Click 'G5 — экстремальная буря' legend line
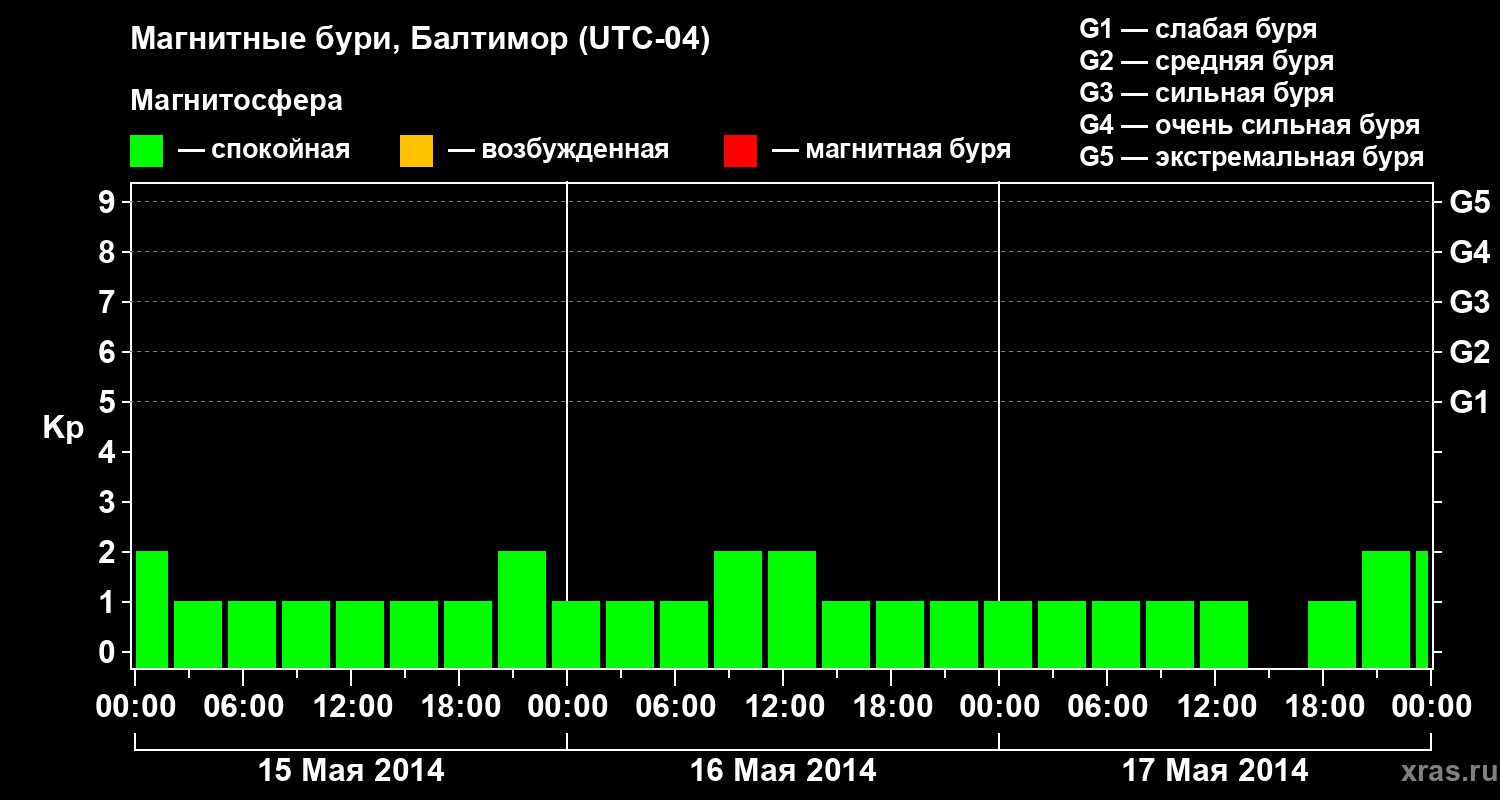The image size is (1500, 800). coord(1252,157)
